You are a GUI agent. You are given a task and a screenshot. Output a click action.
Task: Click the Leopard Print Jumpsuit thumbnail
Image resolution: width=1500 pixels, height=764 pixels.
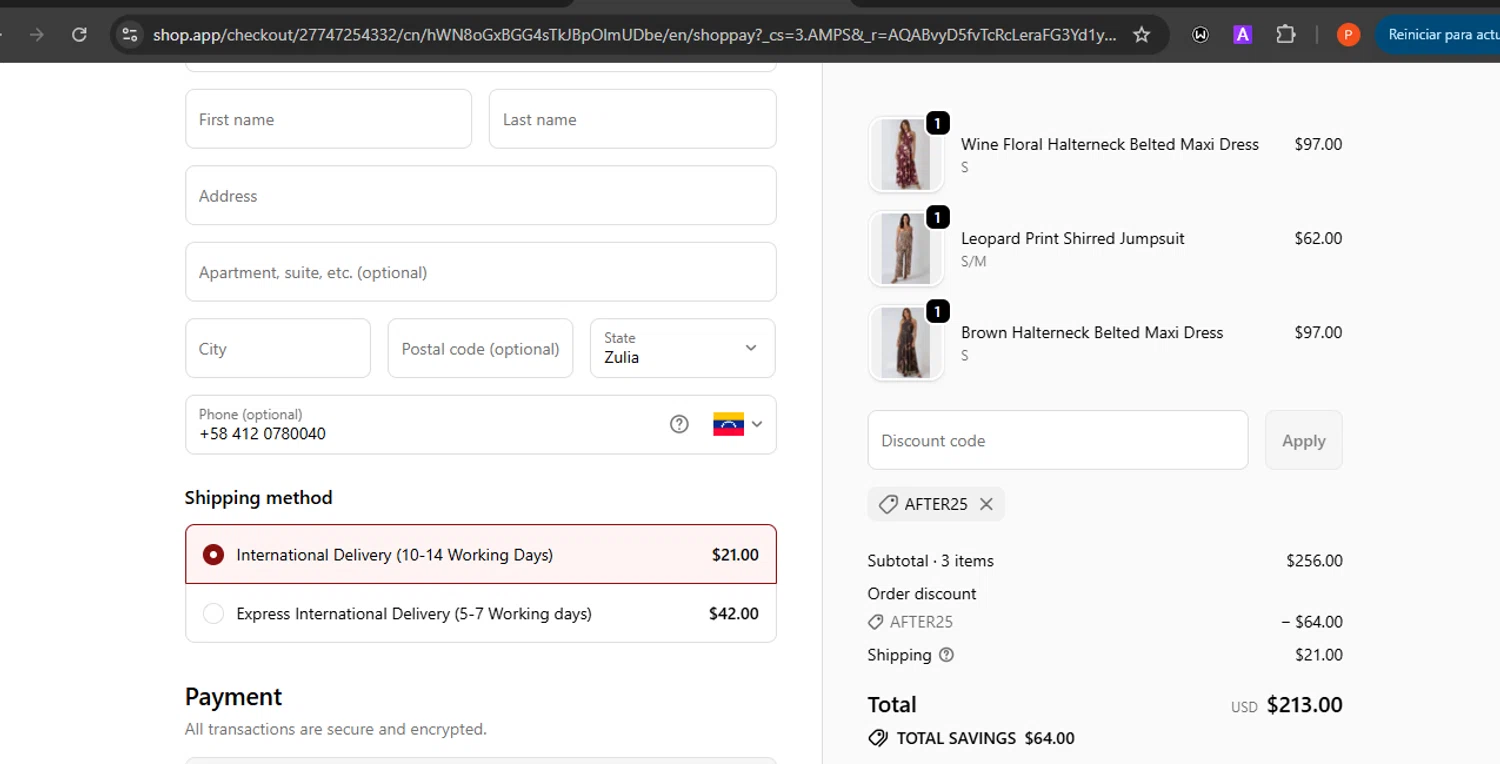point(906,248)
